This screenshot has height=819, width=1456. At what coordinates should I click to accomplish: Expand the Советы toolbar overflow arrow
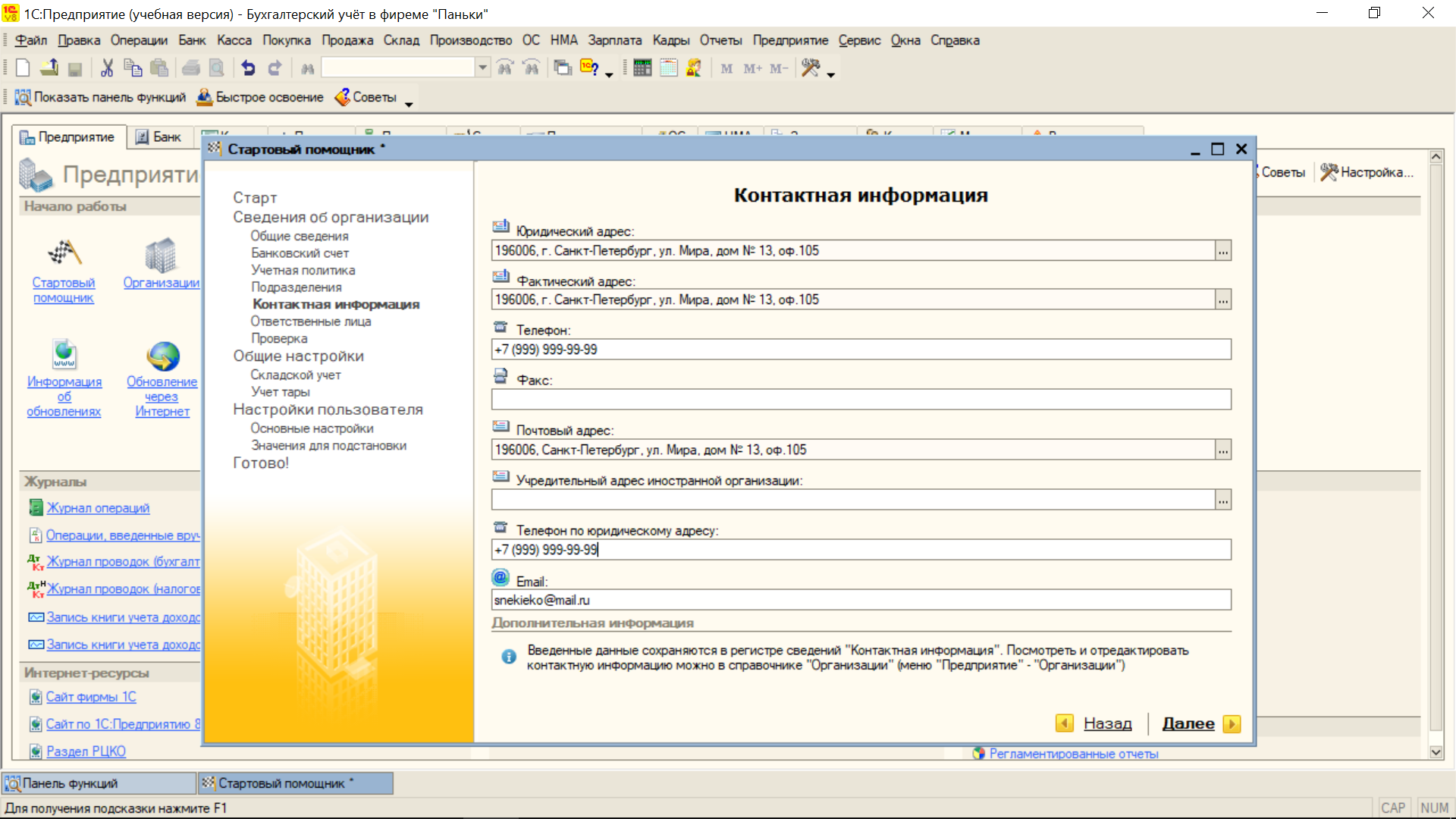pos(409,105)
